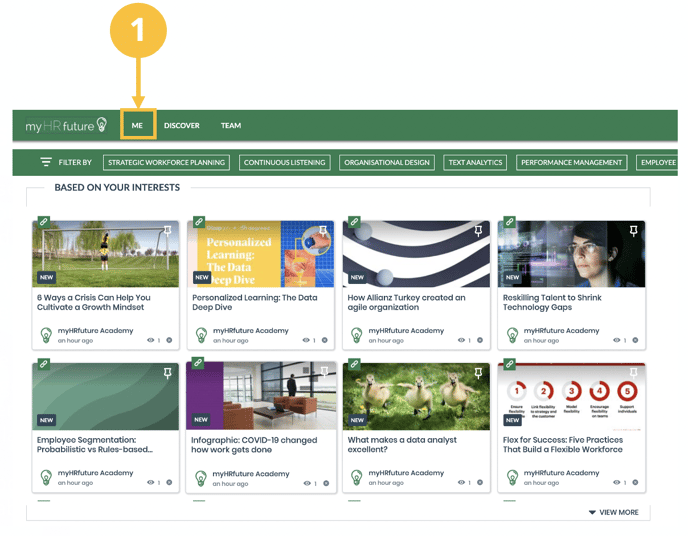
Task: Click link icon on Employee Segmentation card
Action: coord(43,364)
